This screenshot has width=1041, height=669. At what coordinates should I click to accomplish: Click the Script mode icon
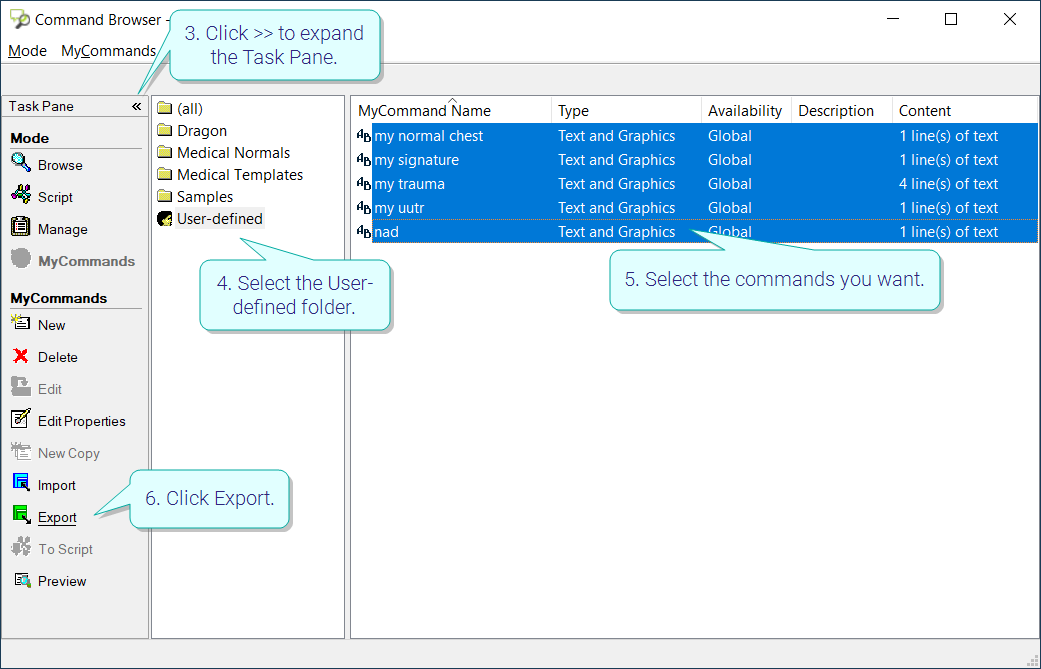pos(21,194)
